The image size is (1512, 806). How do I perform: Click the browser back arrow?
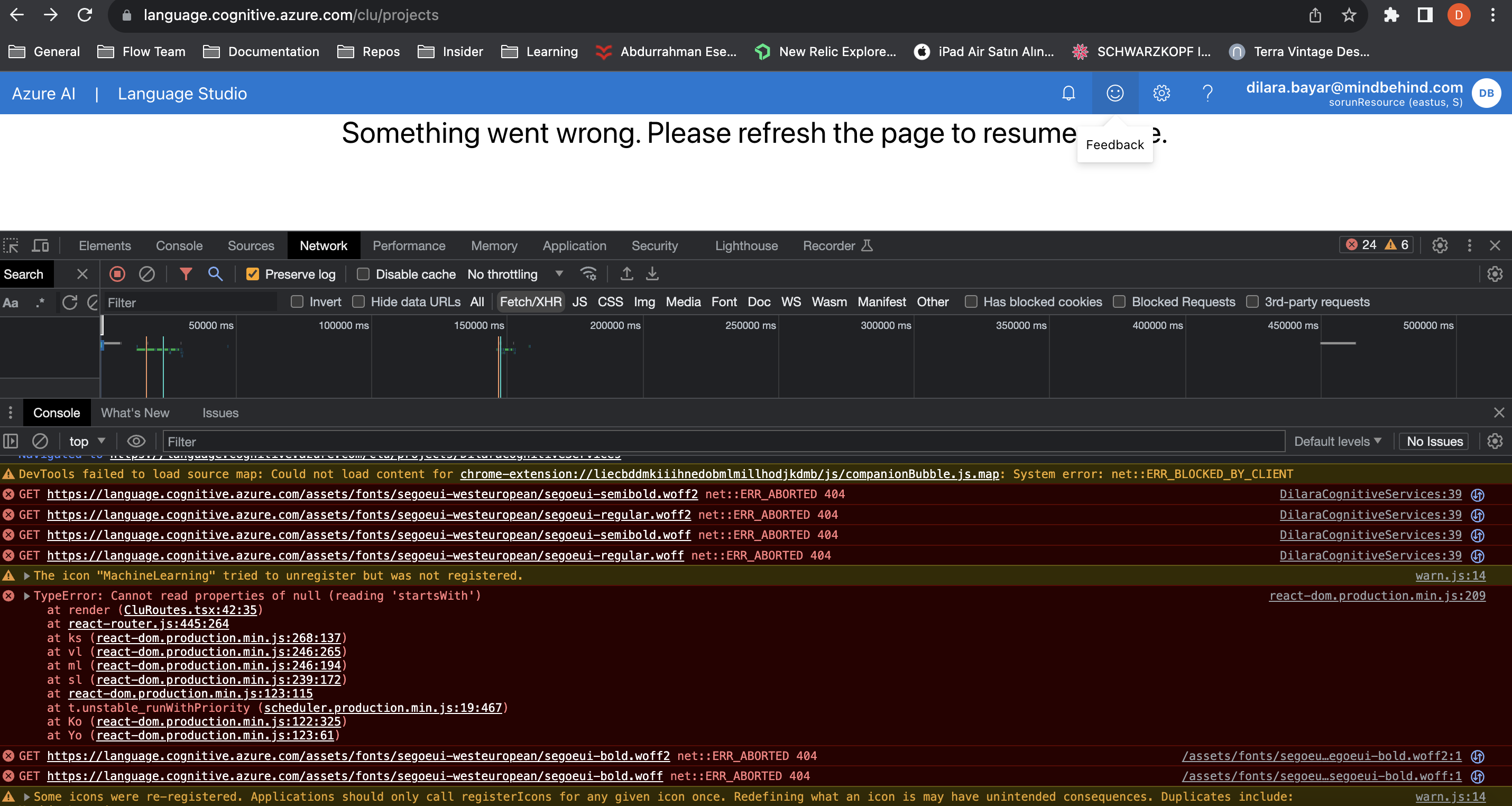[17, 15]
